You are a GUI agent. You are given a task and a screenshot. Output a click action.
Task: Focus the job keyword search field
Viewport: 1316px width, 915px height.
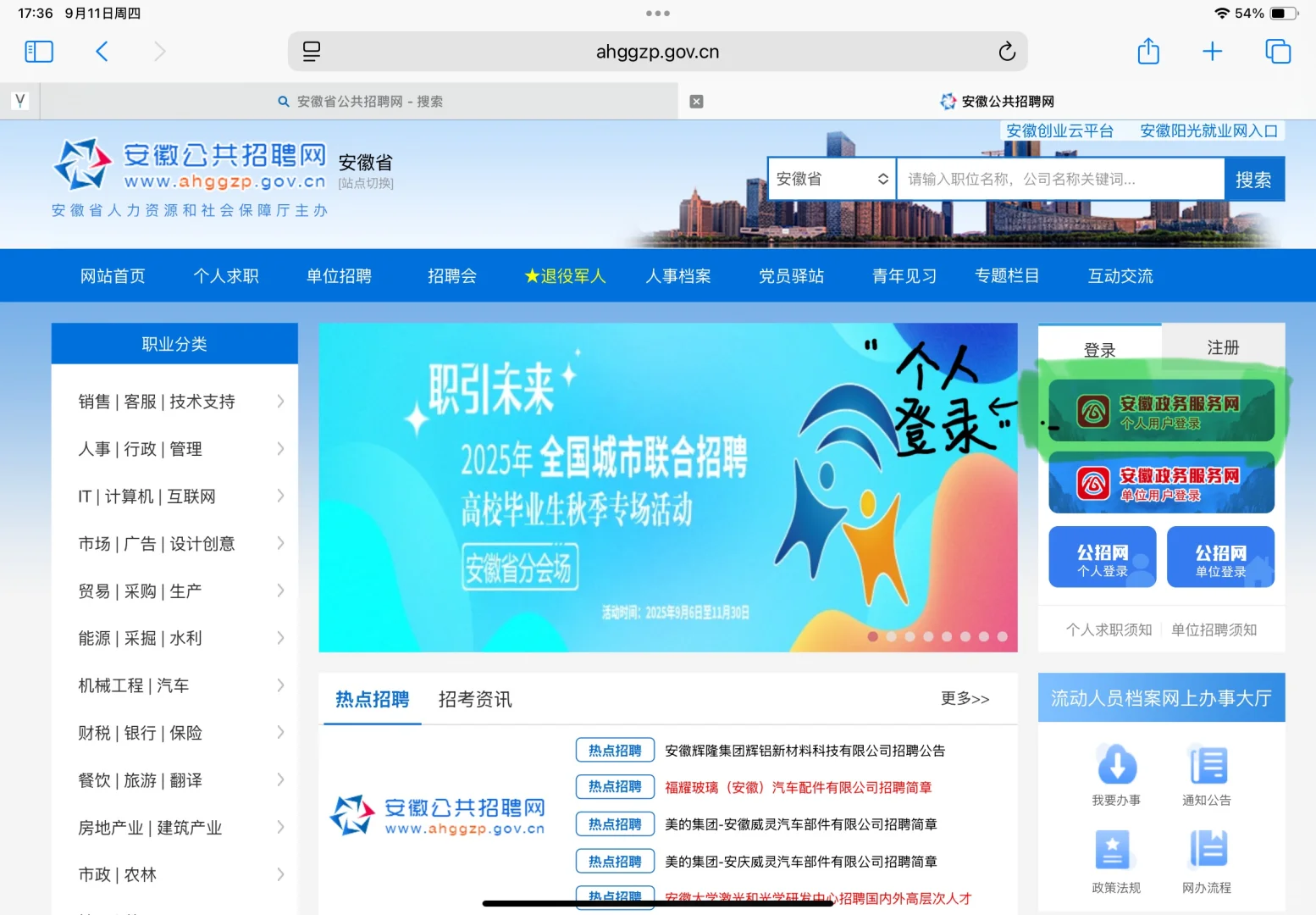click(1060, 179)
